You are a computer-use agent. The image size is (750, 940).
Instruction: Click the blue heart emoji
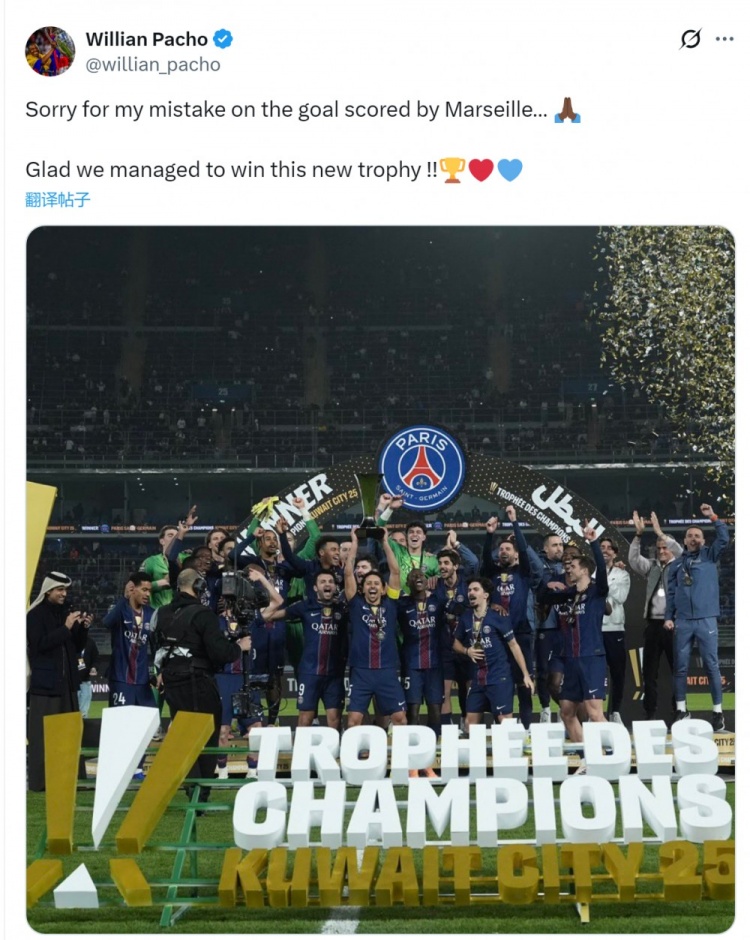pos(510,170)
